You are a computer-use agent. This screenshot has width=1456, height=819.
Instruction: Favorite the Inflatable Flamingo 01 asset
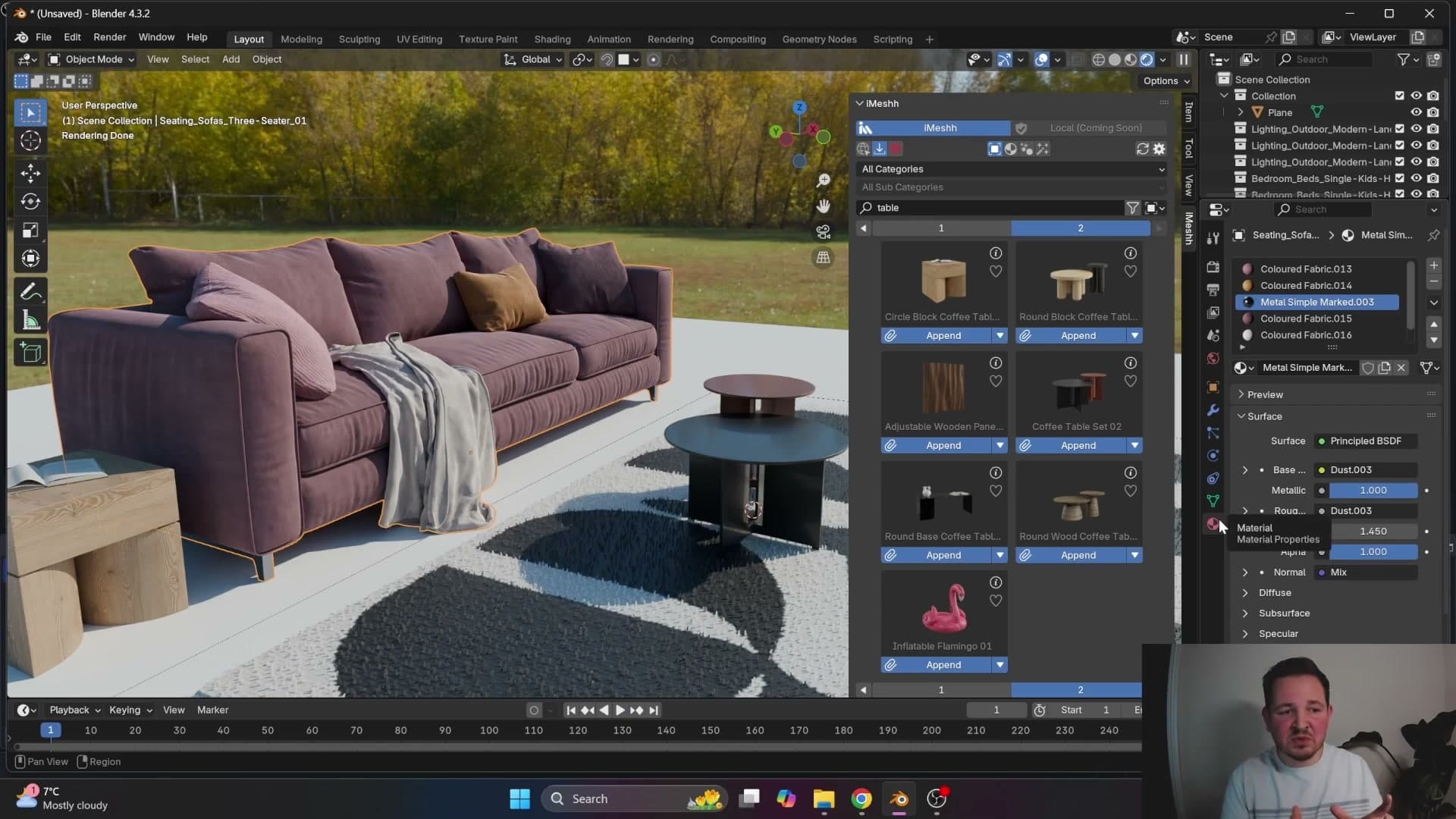click(996, 601)
